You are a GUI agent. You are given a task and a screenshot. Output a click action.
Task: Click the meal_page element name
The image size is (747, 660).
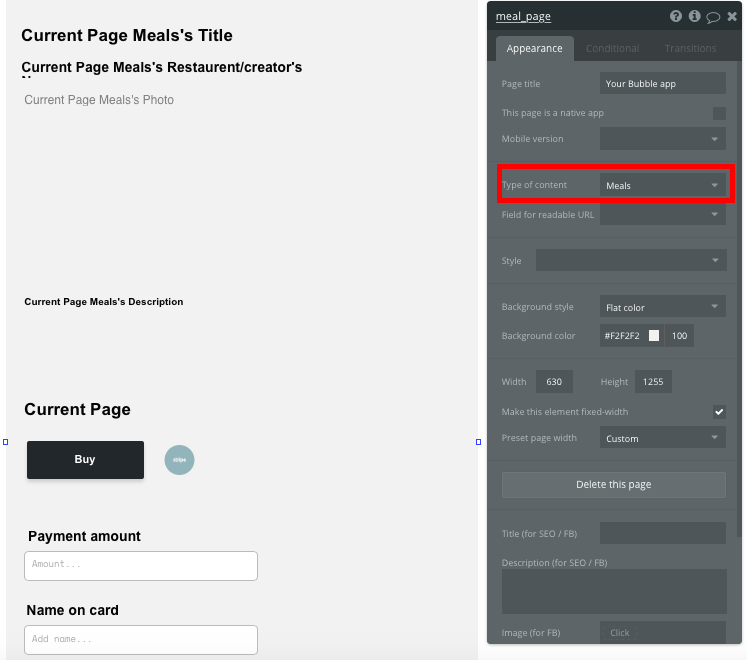pyautogui.click(x=523, y=17)
